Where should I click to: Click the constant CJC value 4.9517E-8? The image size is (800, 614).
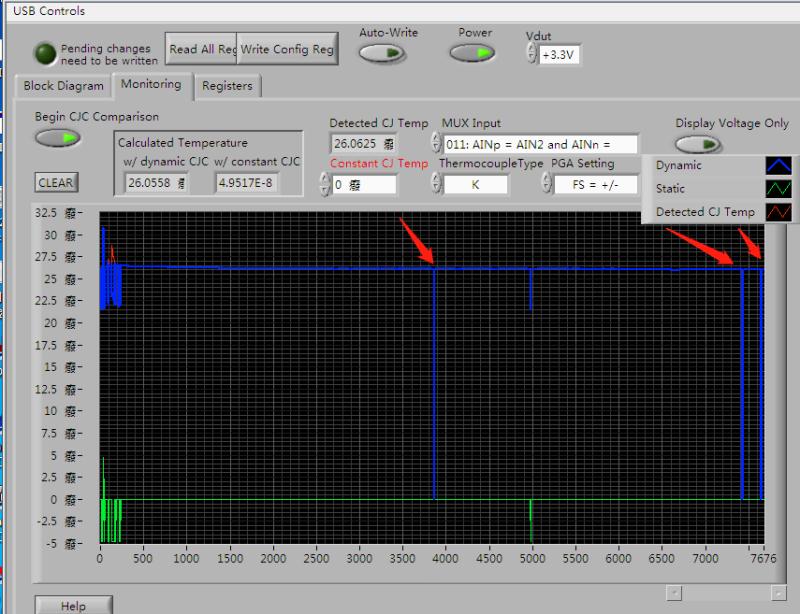[246, 183]
